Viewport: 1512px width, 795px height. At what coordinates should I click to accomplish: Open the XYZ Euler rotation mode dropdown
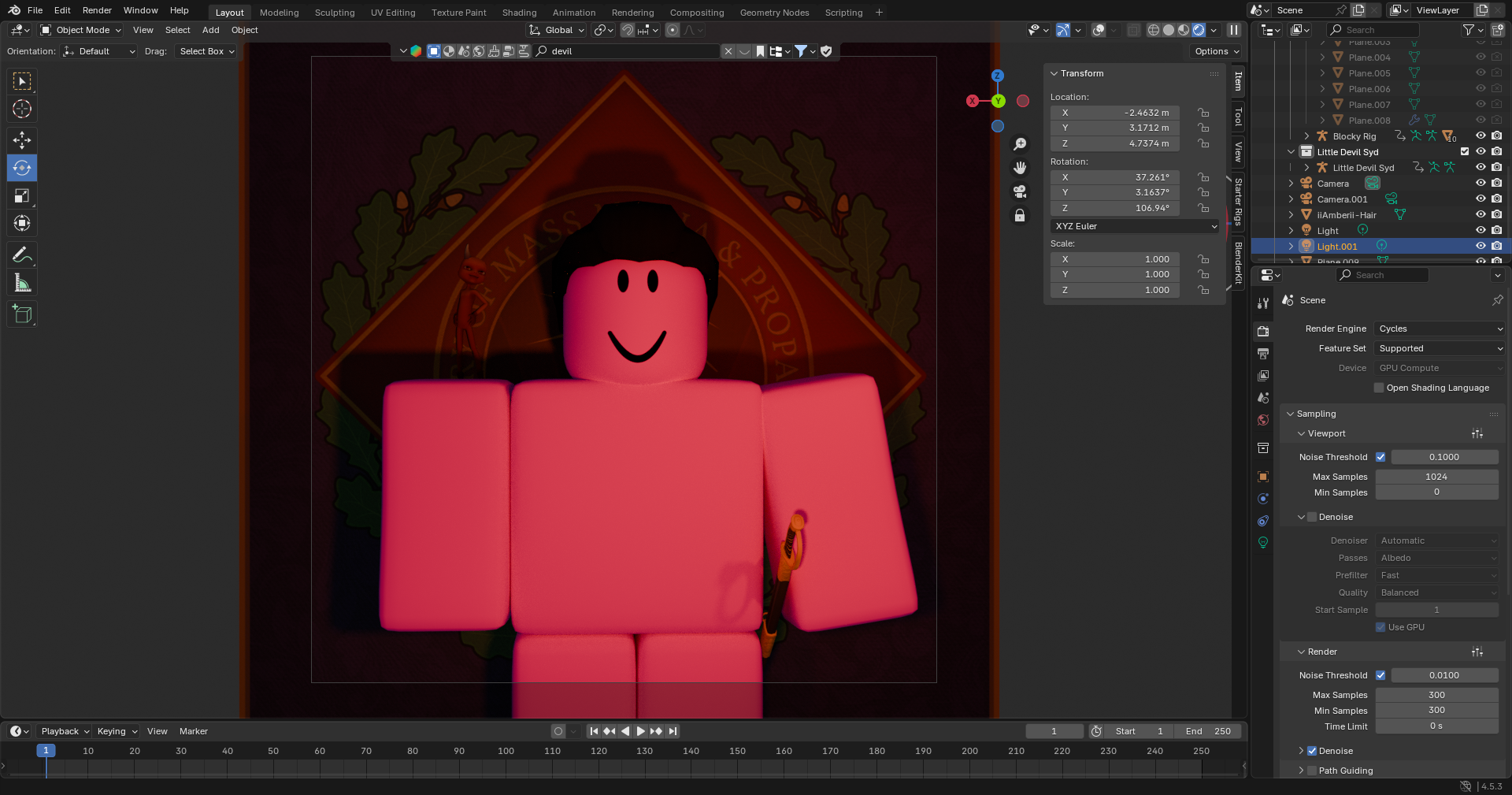point(1135,226)
